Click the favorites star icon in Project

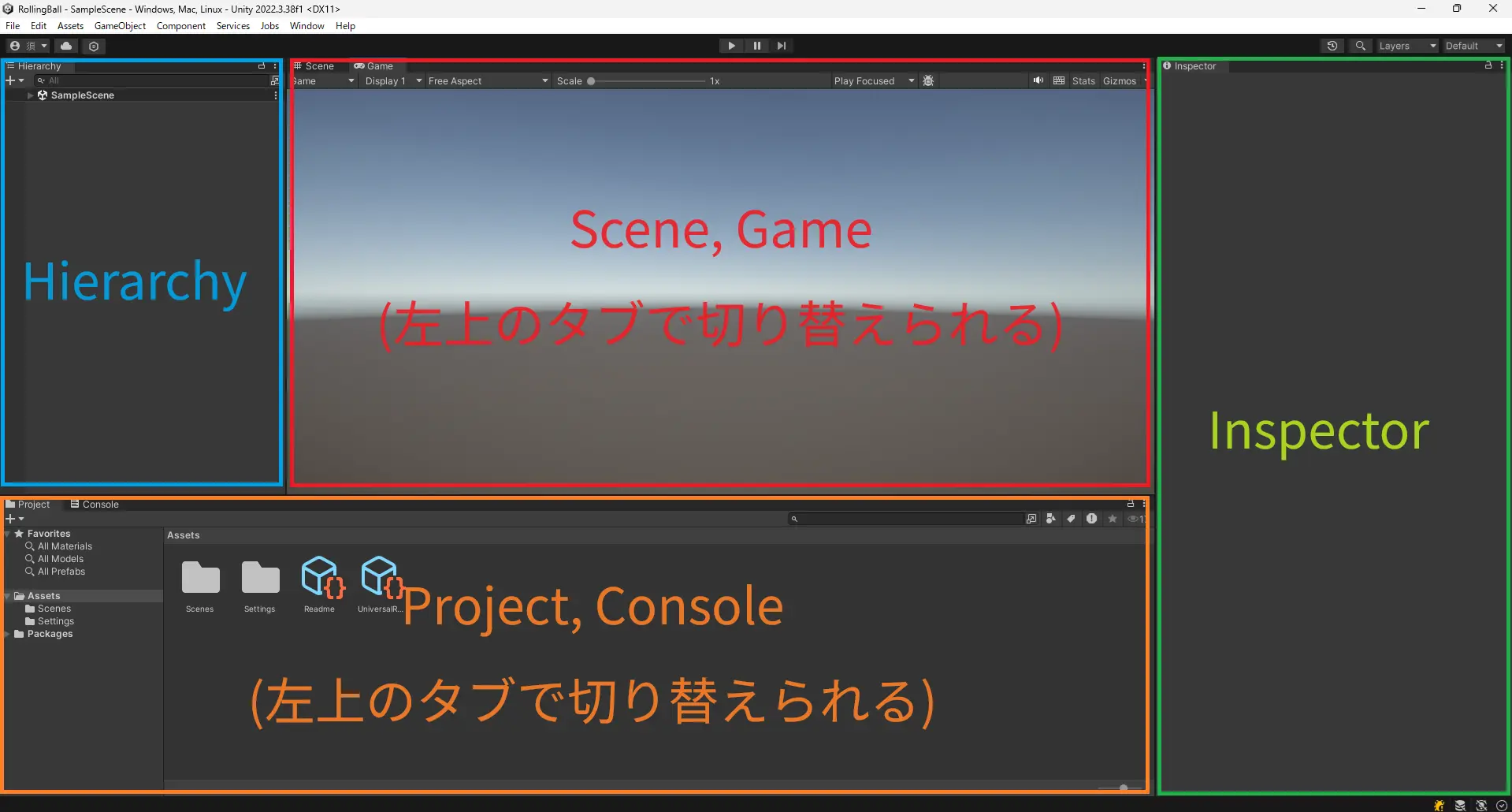(1113, 519)
